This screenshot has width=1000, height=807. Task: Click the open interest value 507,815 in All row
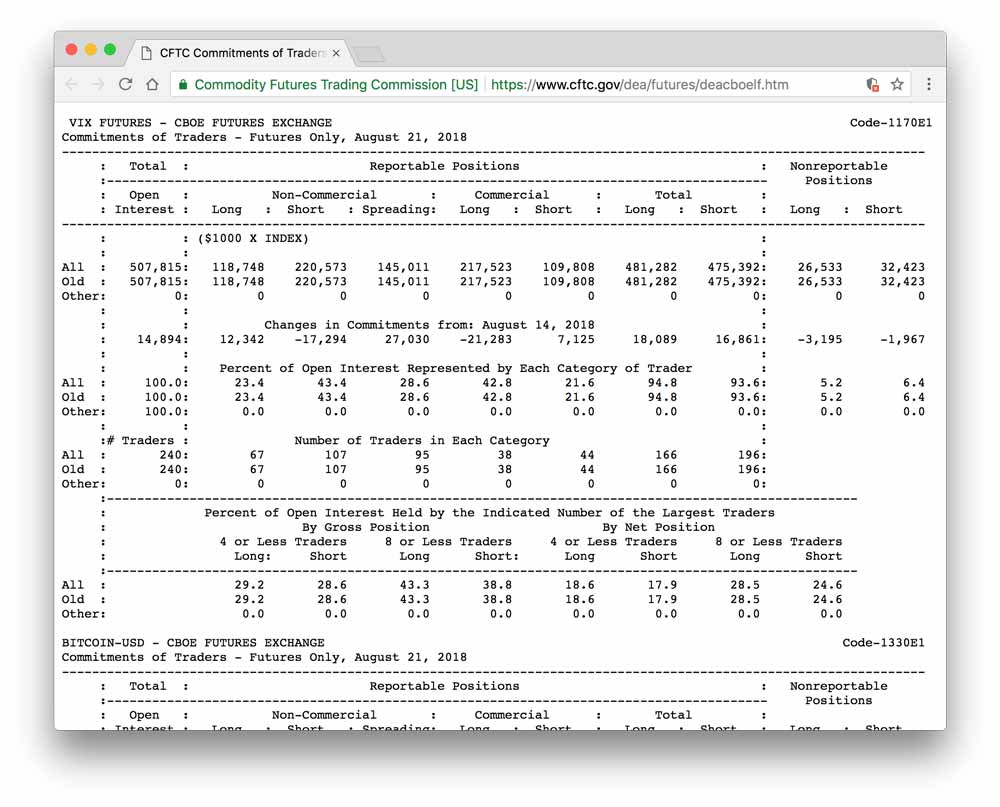tap(157, 267)
